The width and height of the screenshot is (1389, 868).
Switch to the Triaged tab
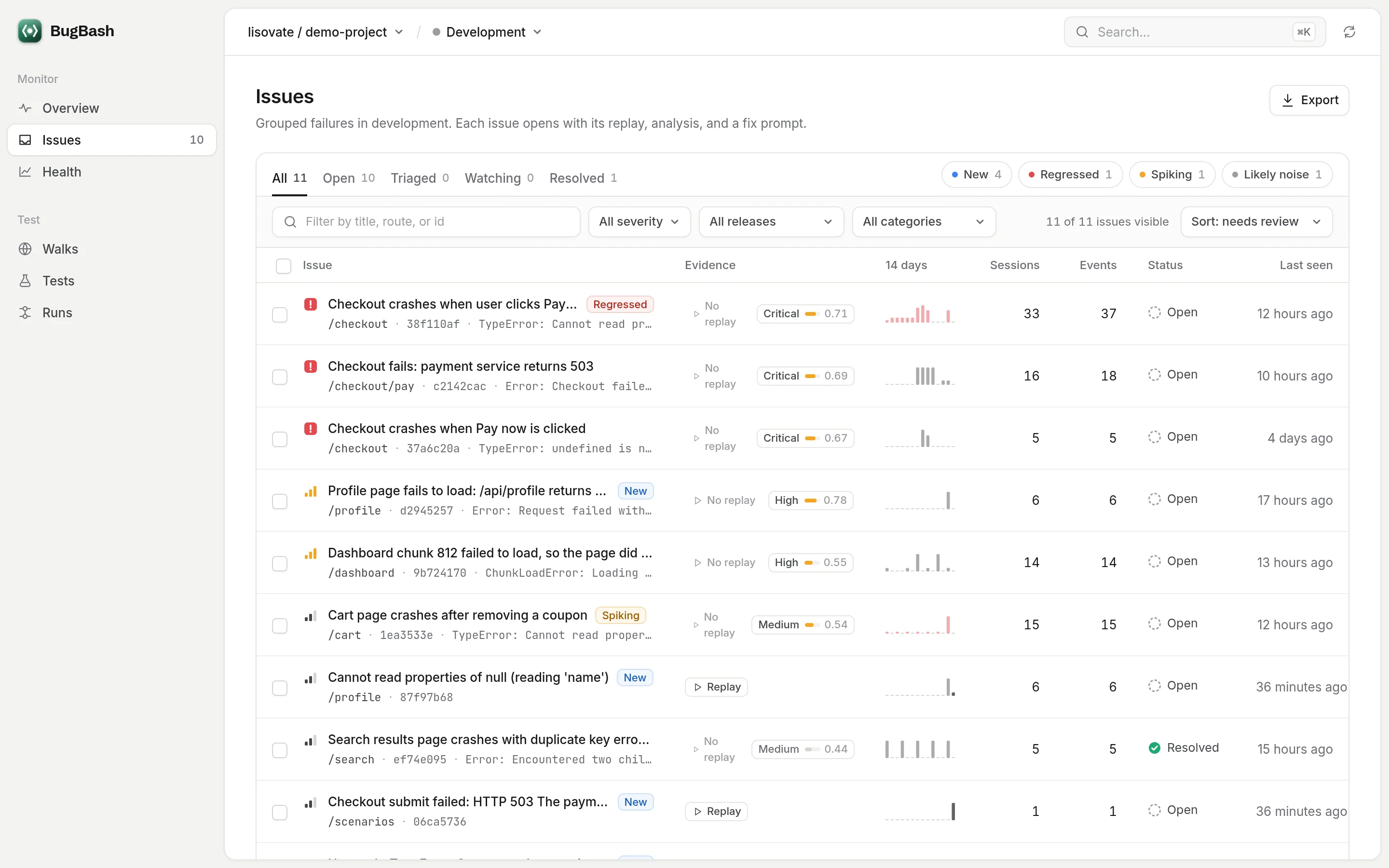pos(420,178)
